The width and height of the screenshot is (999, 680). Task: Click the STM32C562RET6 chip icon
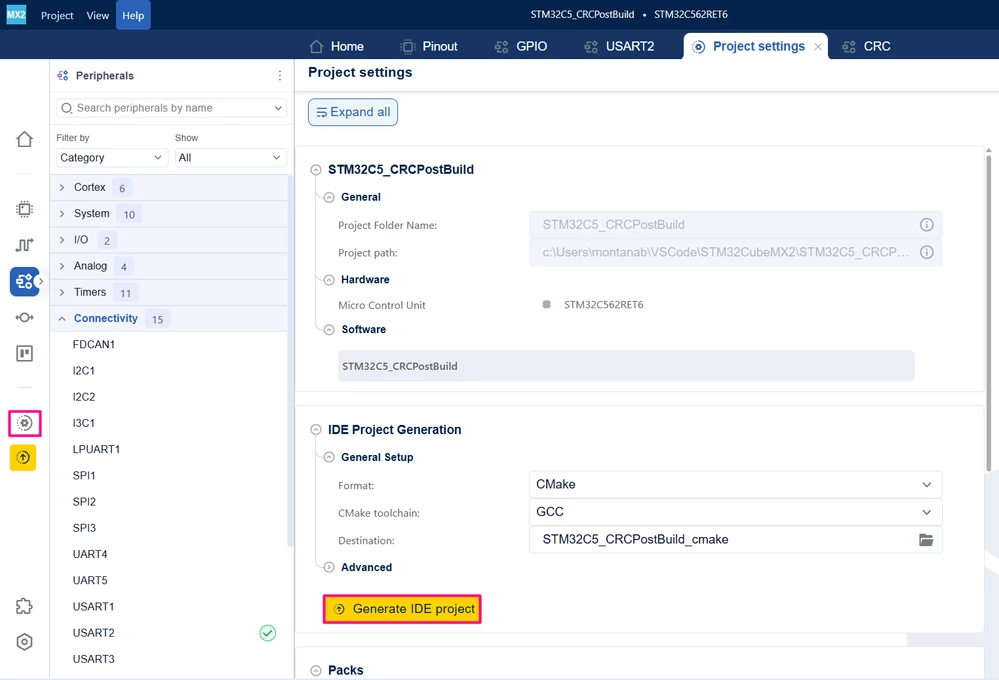point(547,305)
